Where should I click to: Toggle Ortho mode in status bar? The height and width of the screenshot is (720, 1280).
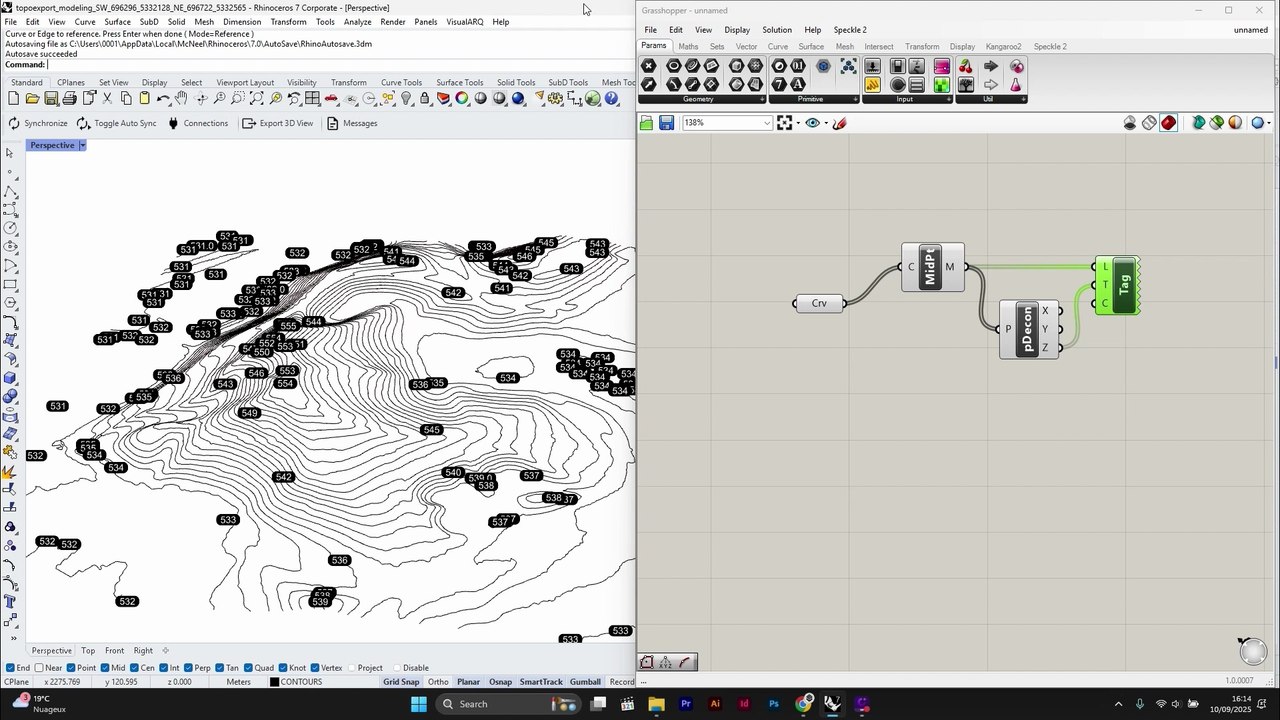[438, 682]
